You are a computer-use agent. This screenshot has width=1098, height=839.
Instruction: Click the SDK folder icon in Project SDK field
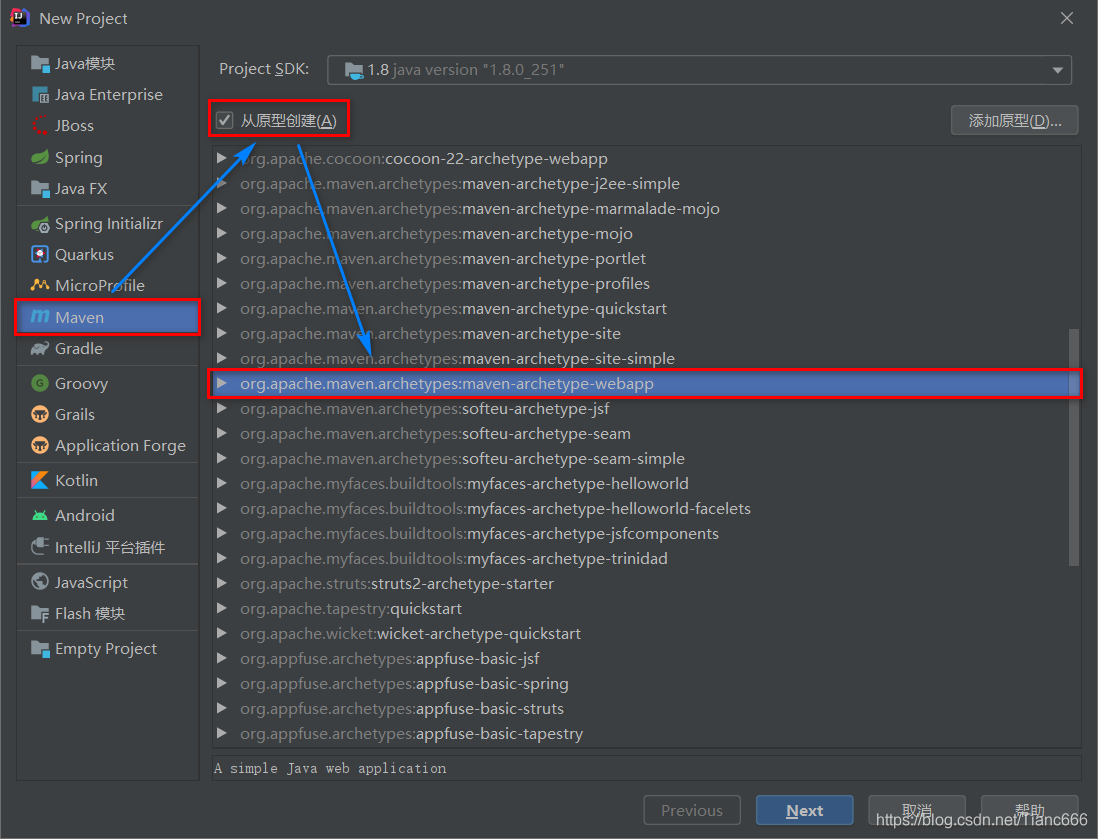coord(354,70)
